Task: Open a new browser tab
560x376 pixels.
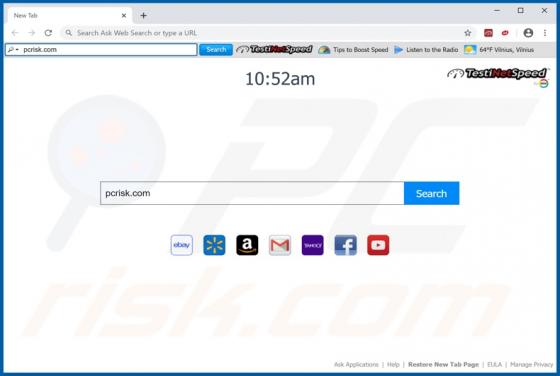Action: [144, 15]
